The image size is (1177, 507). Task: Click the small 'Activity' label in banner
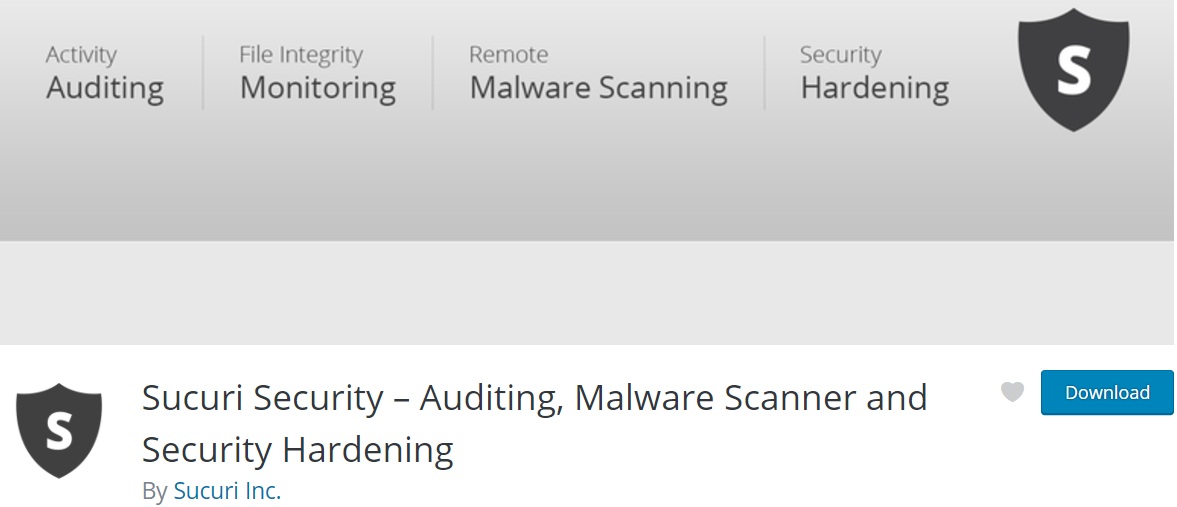coord(81,55)
